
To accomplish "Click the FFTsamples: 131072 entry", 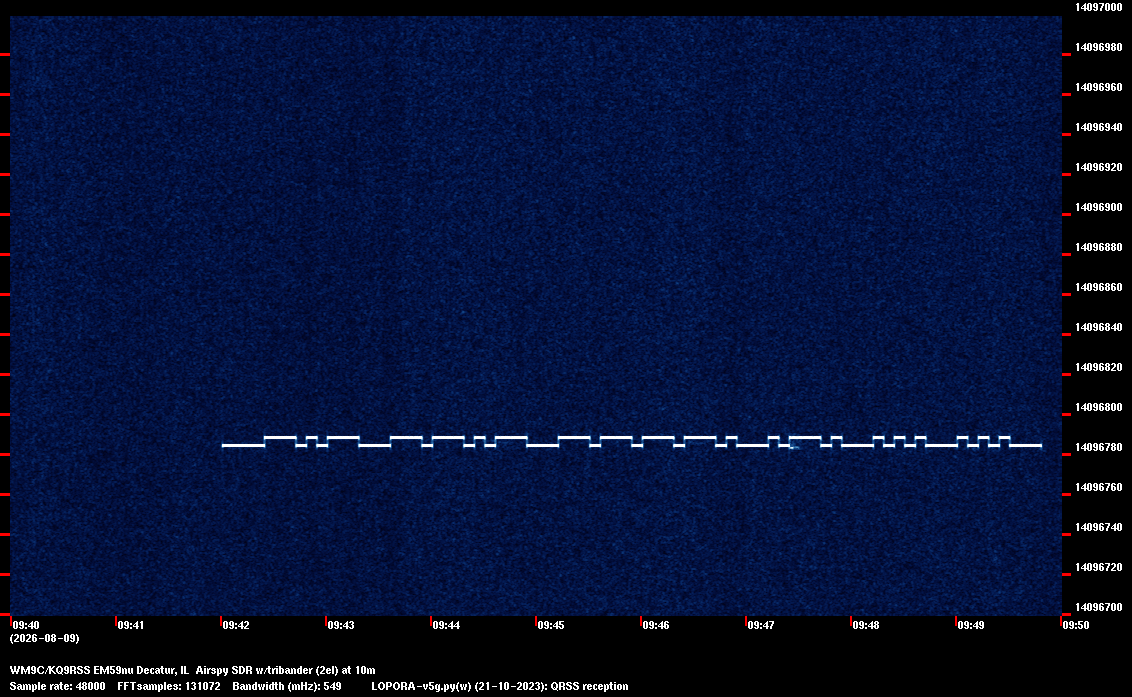I will click(169, 686).
